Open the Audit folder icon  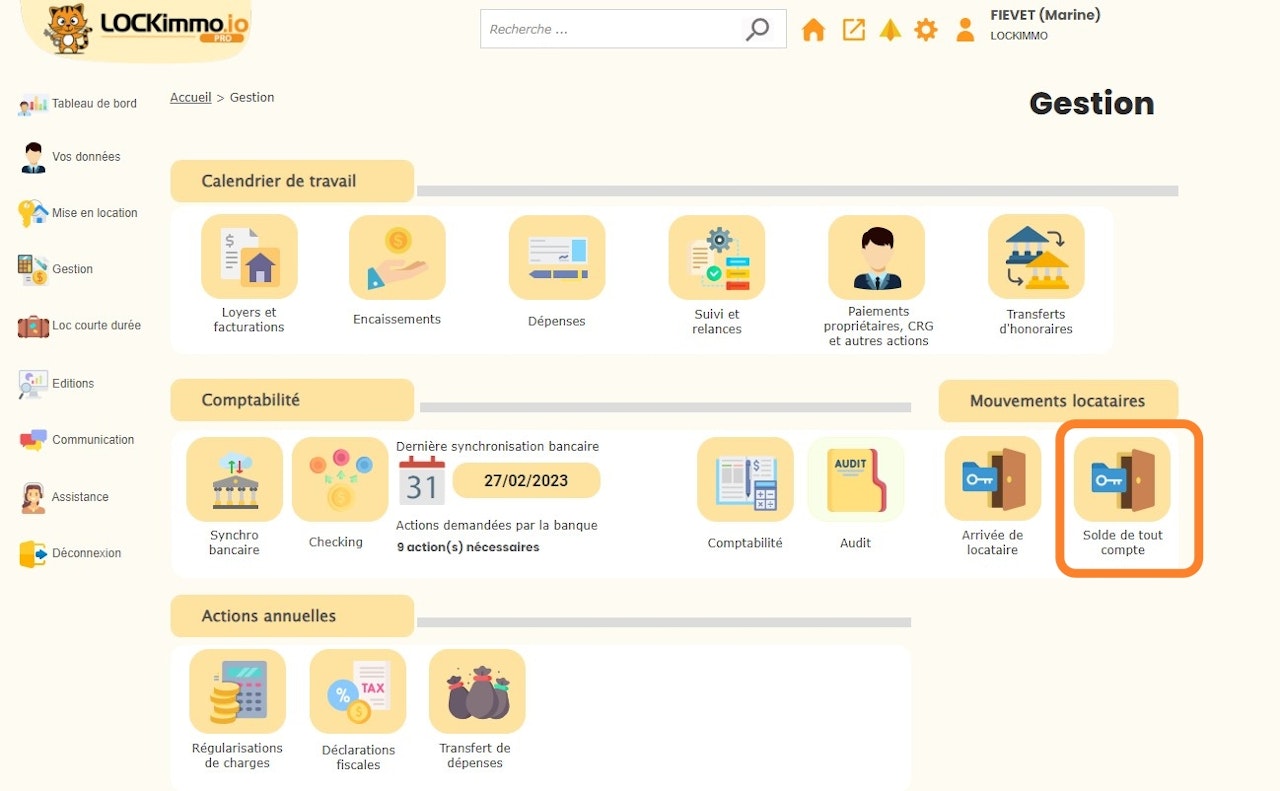tap(855, 479)
